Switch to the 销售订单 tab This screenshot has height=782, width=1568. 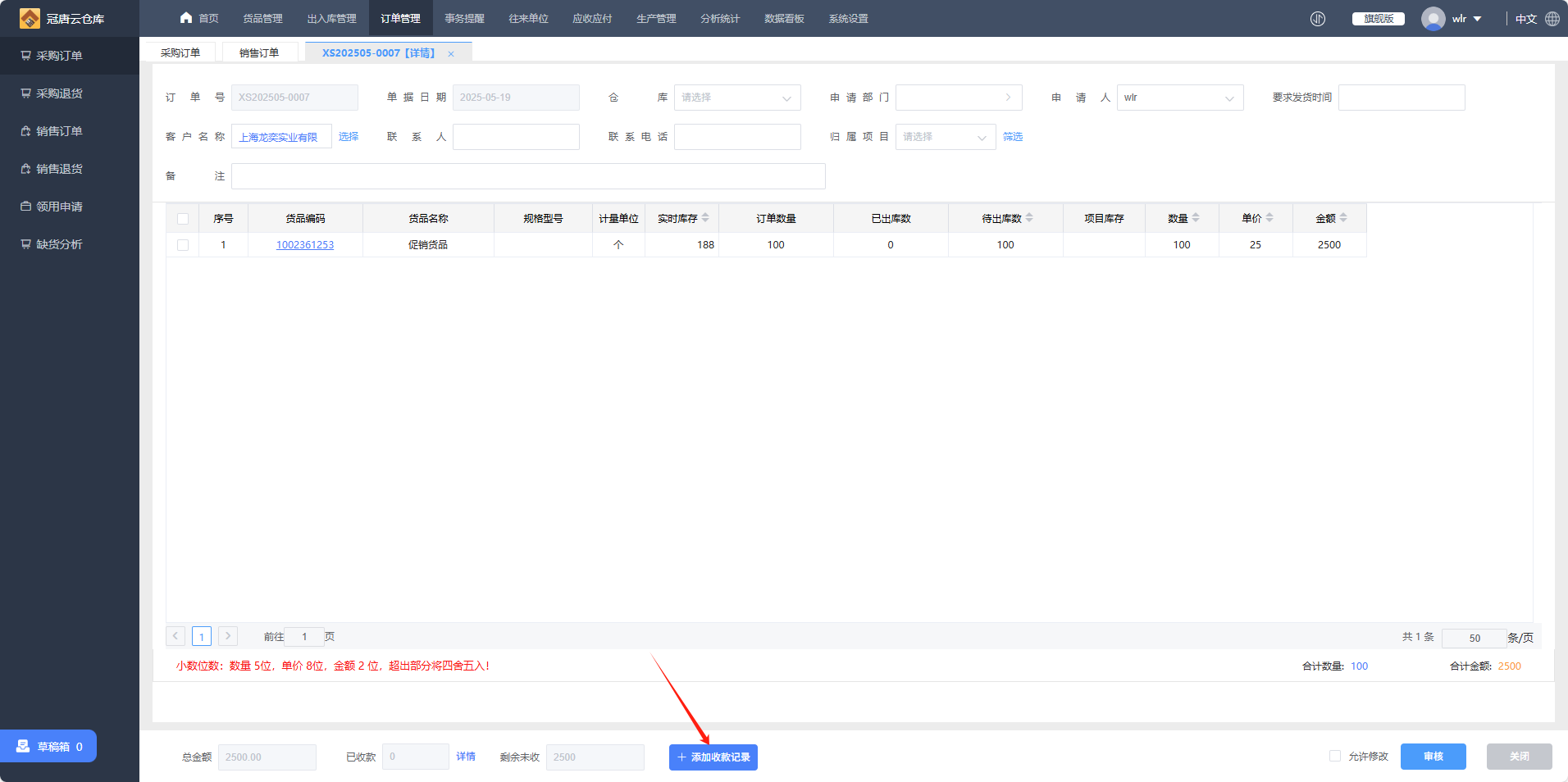tap(259, 52)
